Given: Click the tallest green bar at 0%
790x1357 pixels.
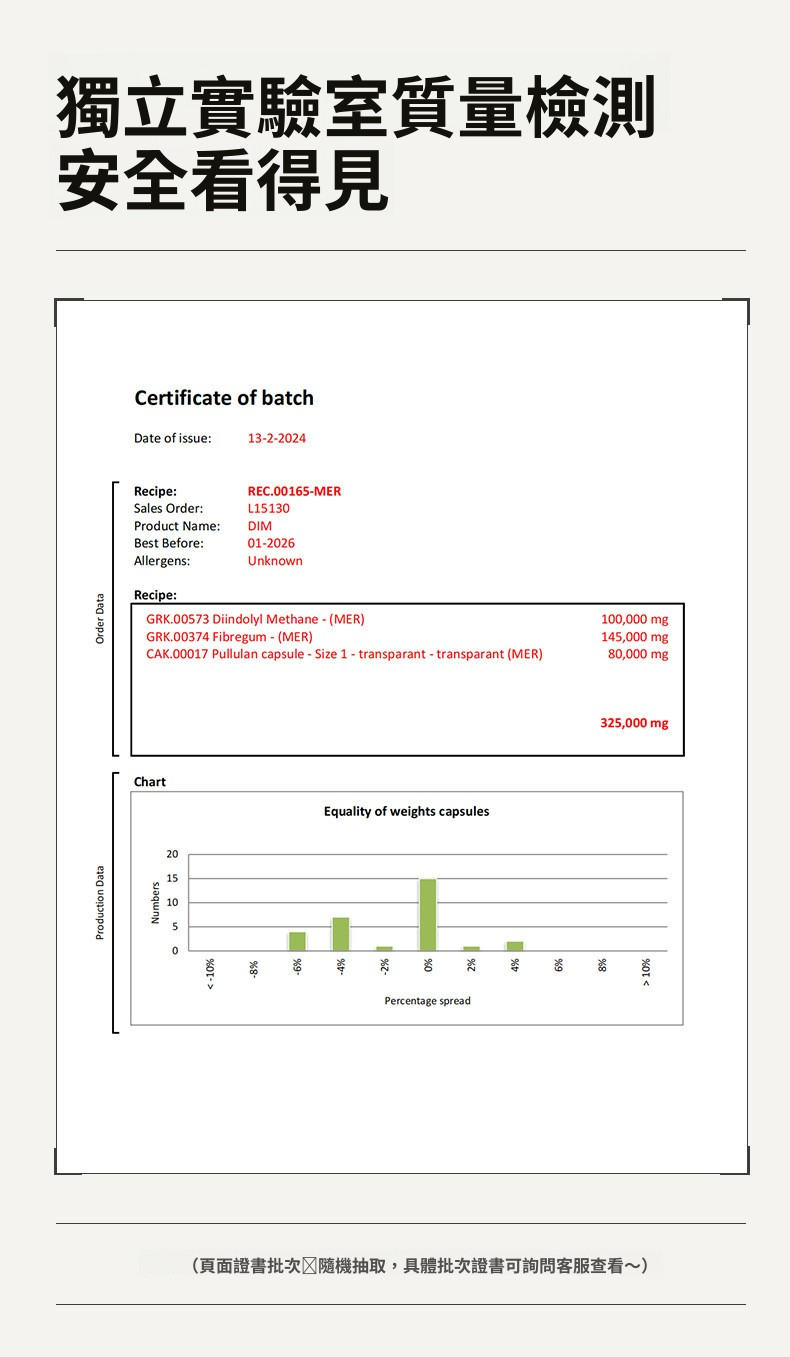Looking at the screenshot, I should [428, 914].
